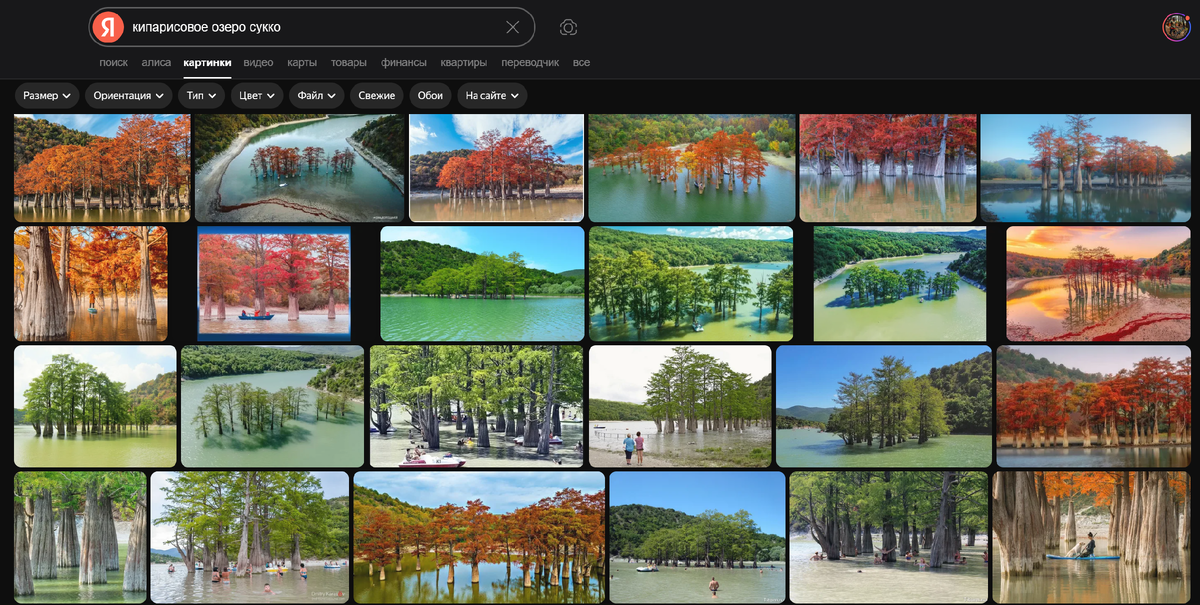Open the Ориентация filter dropdown
The height and width of the screenshot is (605, 1200).
[x=129, y=96]
